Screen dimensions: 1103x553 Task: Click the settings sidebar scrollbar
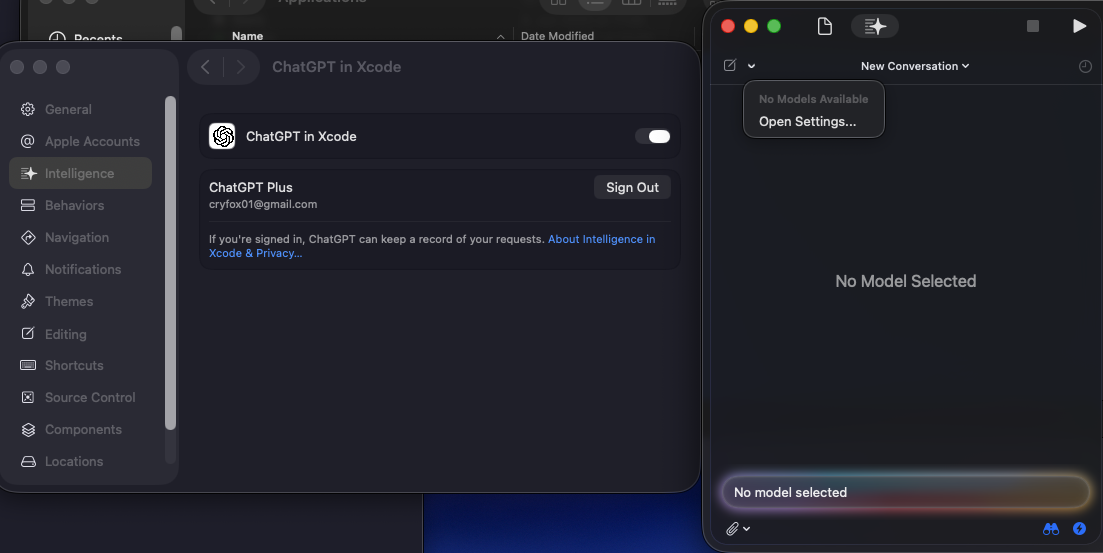(x=170, y=262)
